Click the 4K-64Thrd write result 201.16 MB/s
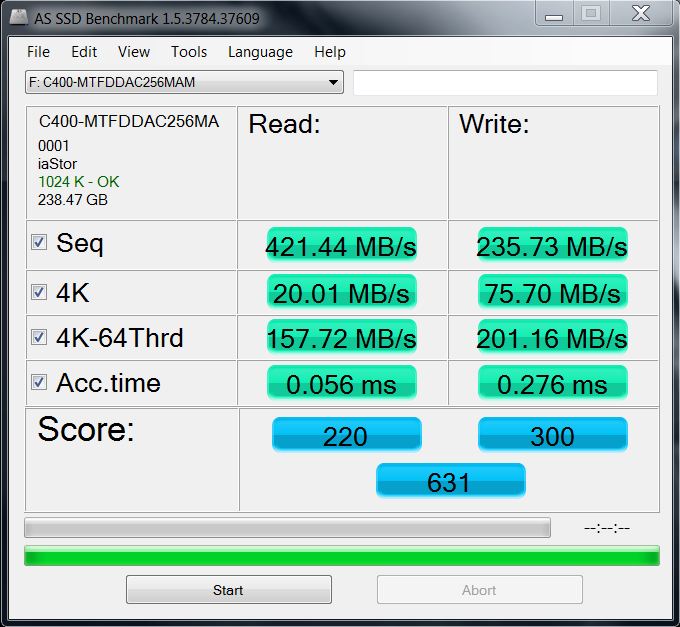The height and width of the screenshot is (627, 680). 552,337
